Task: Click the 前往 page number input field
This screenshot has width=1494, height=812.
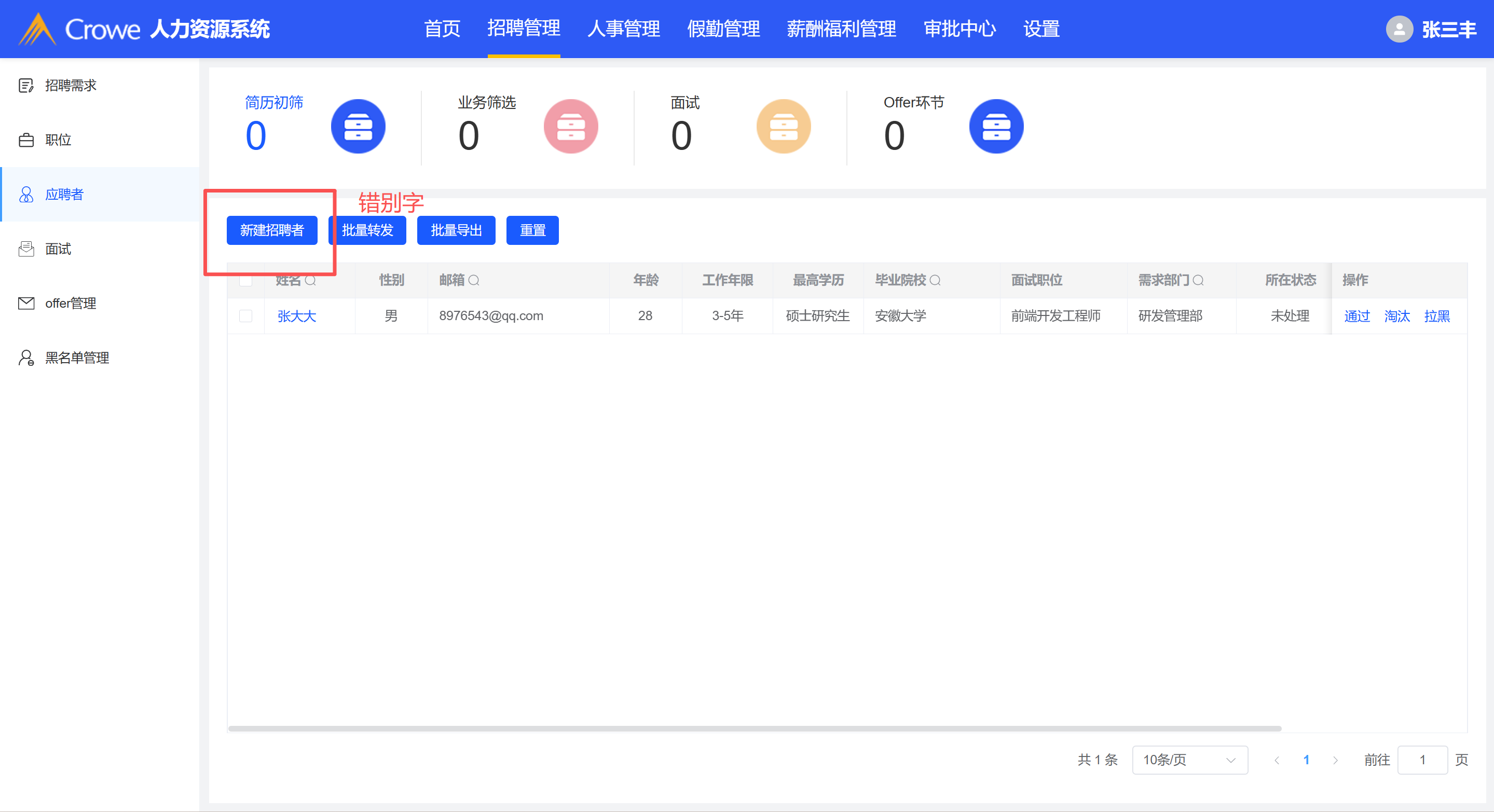Action: 1422,760
